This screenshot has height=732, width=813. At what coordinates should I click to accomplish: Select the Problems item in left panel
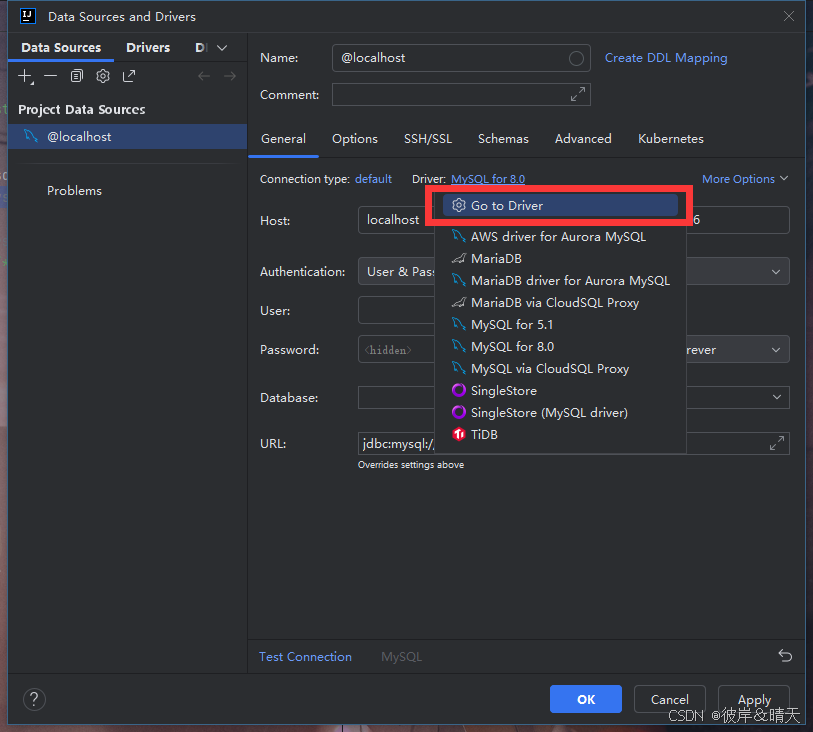click(x=74, y=190)
